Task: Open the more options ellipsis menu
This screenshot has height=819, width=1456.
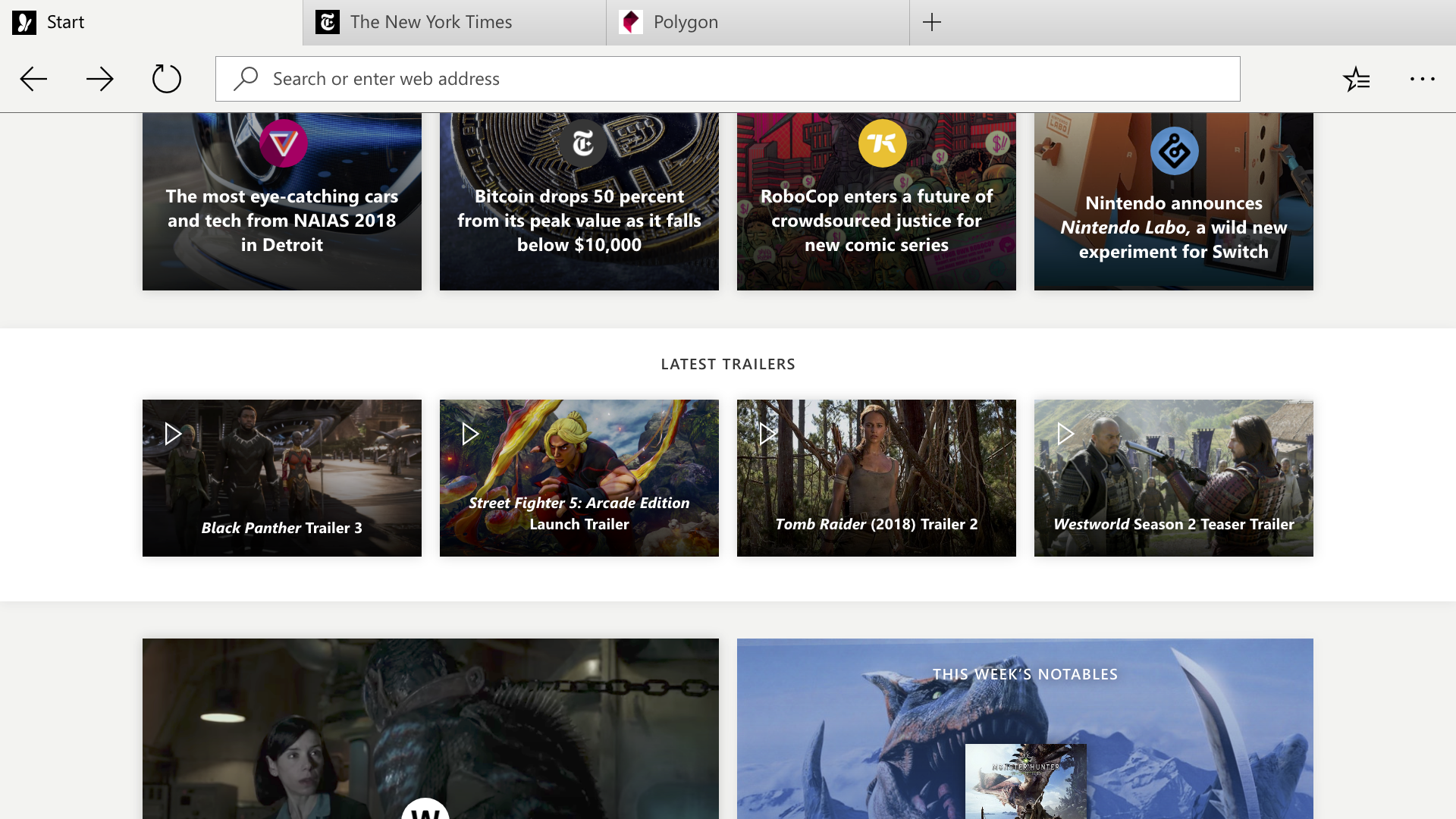Action: click(x=1423, y=79)
